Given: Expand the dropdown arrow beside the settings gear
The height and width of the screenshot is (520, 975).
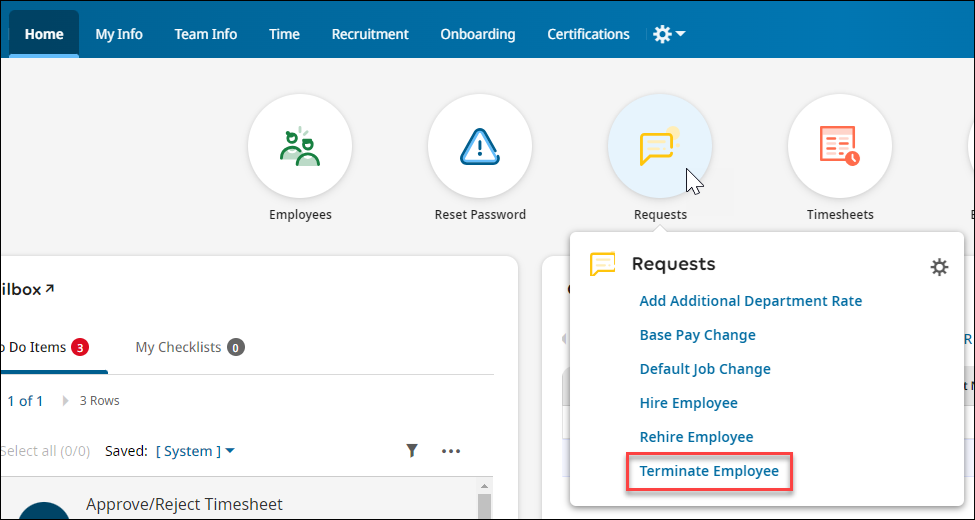Looking at the screenshot, I should [x=680, y=34].
